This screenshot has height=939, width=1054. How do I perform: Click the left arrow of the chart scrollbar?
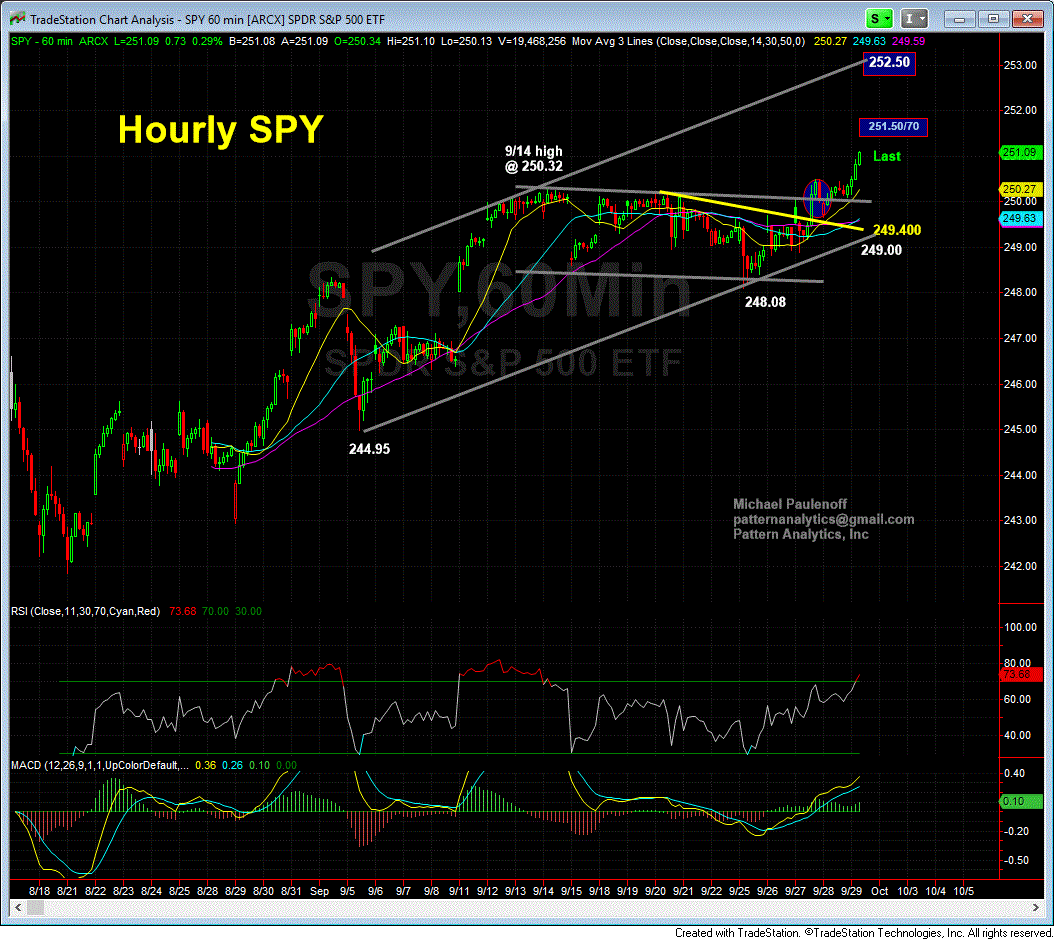tap(18, 907)
